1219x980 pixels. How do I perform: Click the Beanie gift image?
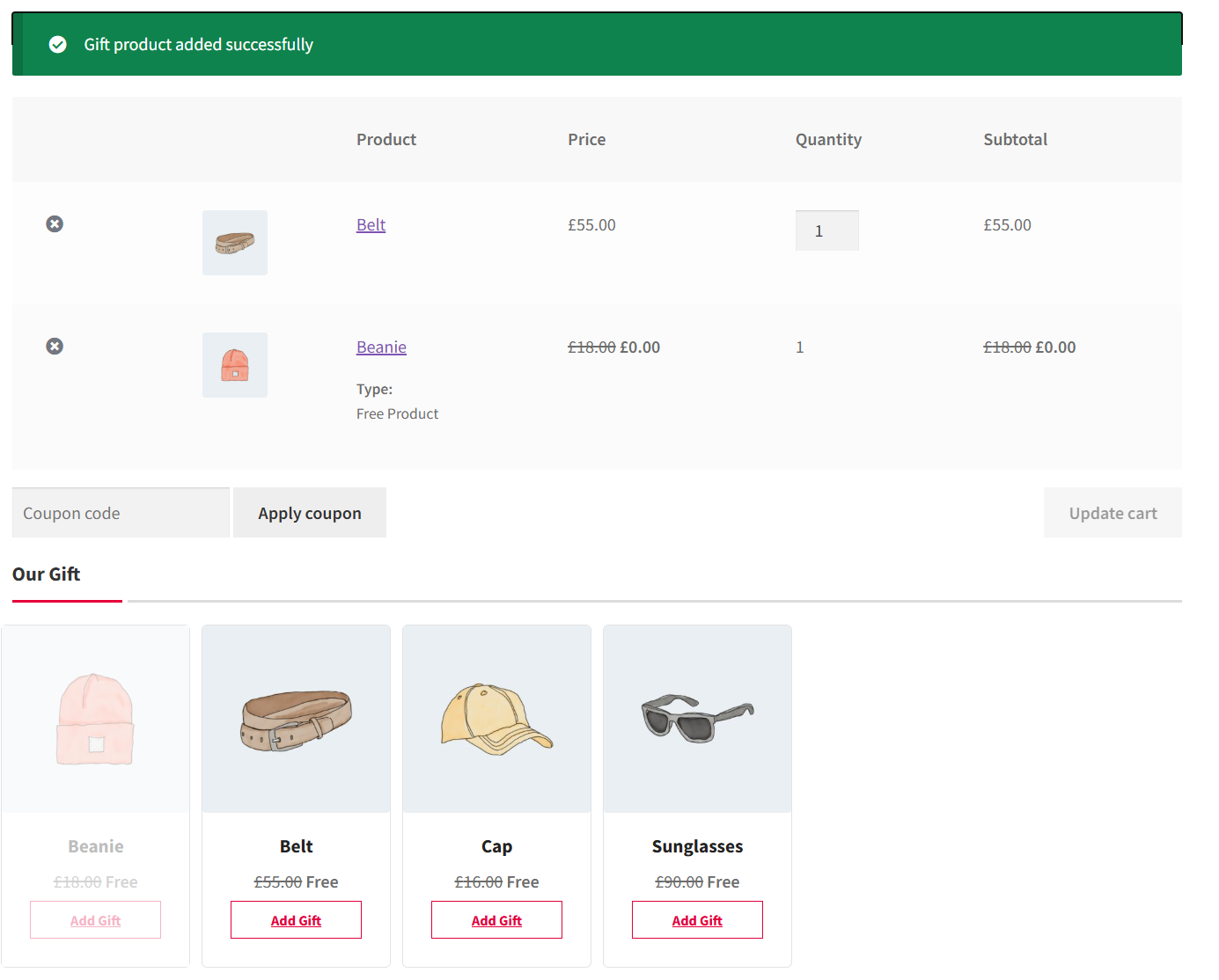pos(95,719)
